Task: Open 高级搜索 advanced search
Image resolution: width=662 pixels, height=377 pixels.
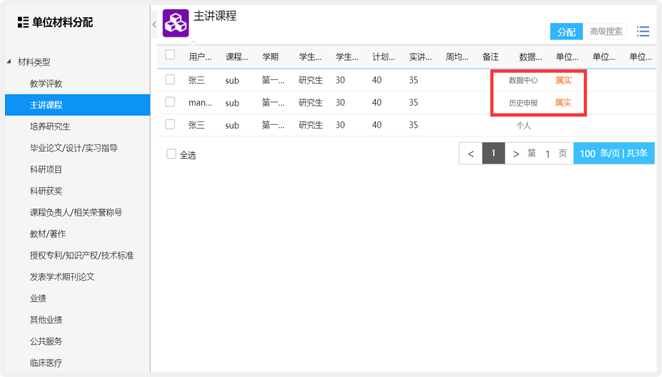Action: pyautogui.click(x=606, y=31)
